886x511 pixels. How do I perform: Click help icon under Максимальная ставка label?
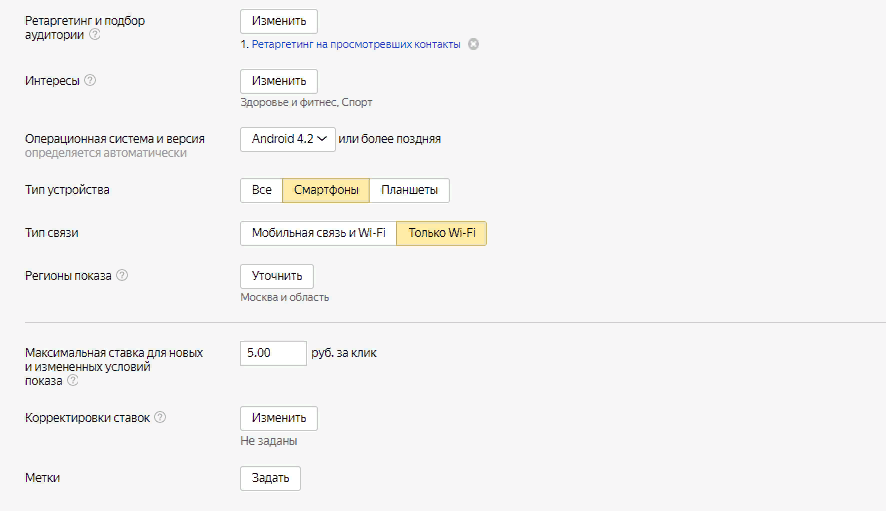coord(72,381)
